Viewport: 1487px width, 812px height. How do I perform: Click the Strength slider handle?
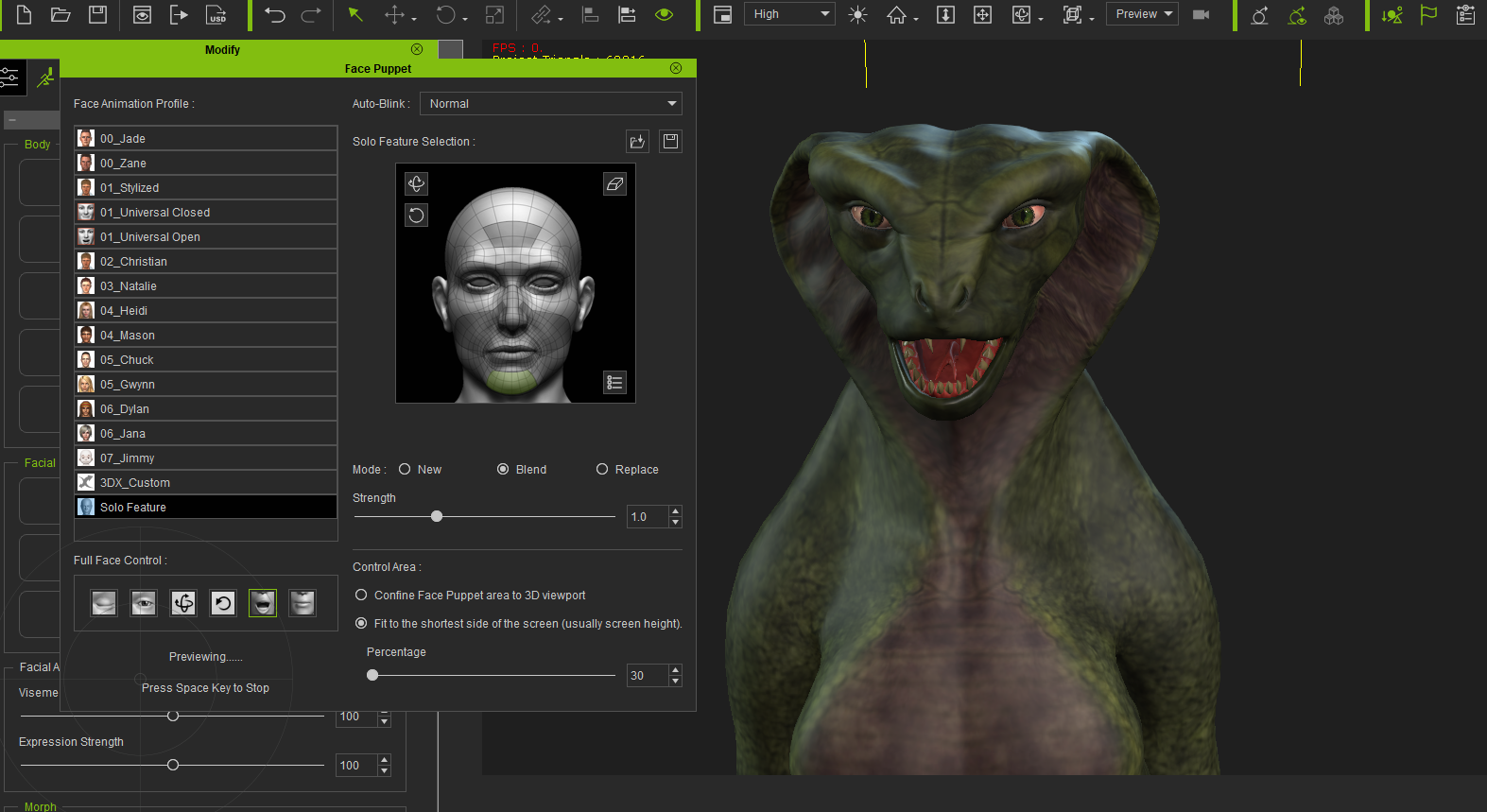click(437, 517)
